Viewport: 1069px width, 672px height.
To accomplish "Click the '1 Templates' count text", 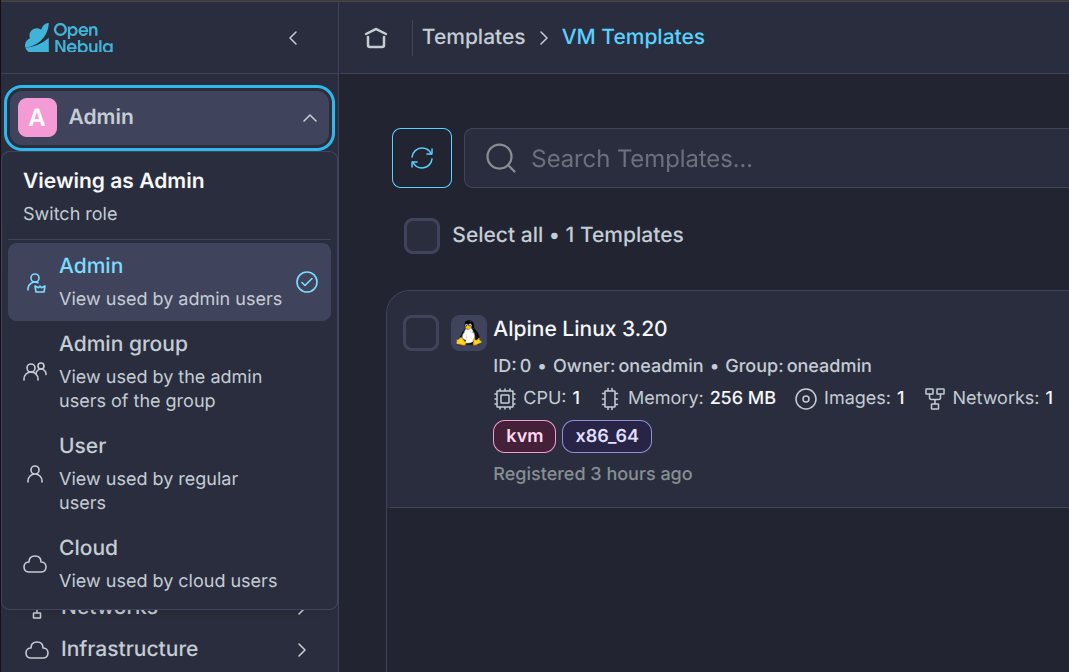I will click(624, 235).
